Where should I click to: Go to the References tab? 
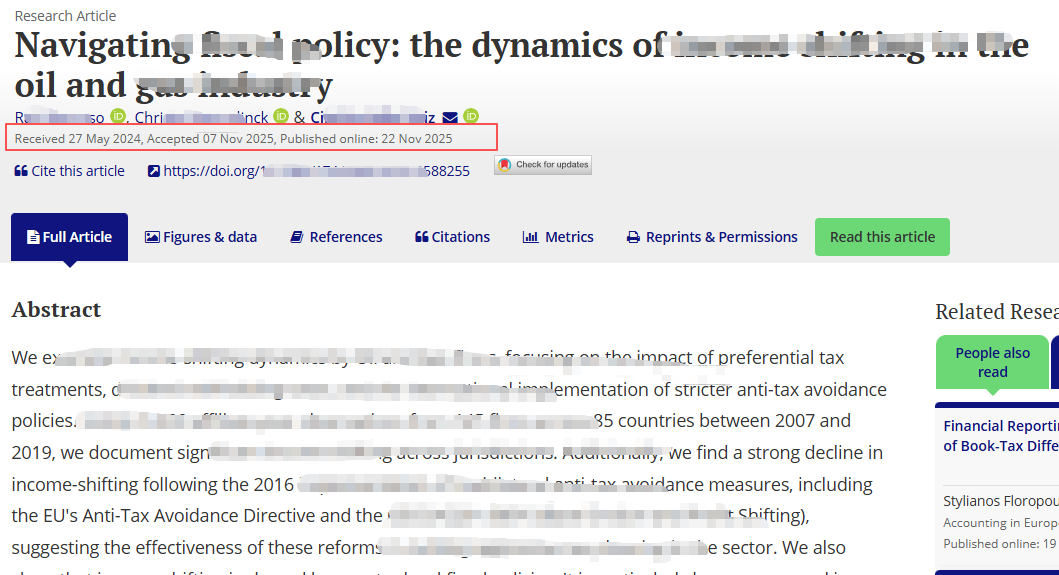[336, 237]
